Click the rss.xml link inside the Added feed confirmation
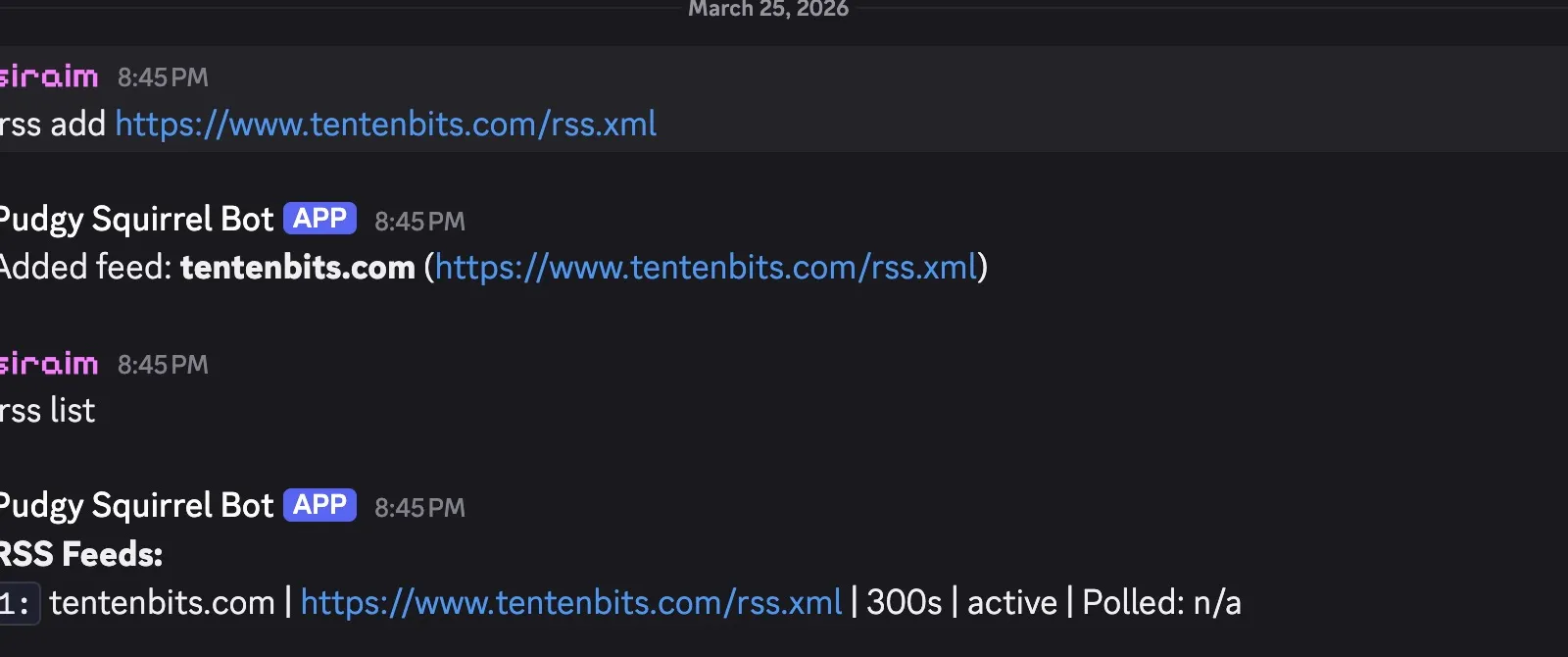The width and height of the screenshot is (1568, 657). click(706, 267)
